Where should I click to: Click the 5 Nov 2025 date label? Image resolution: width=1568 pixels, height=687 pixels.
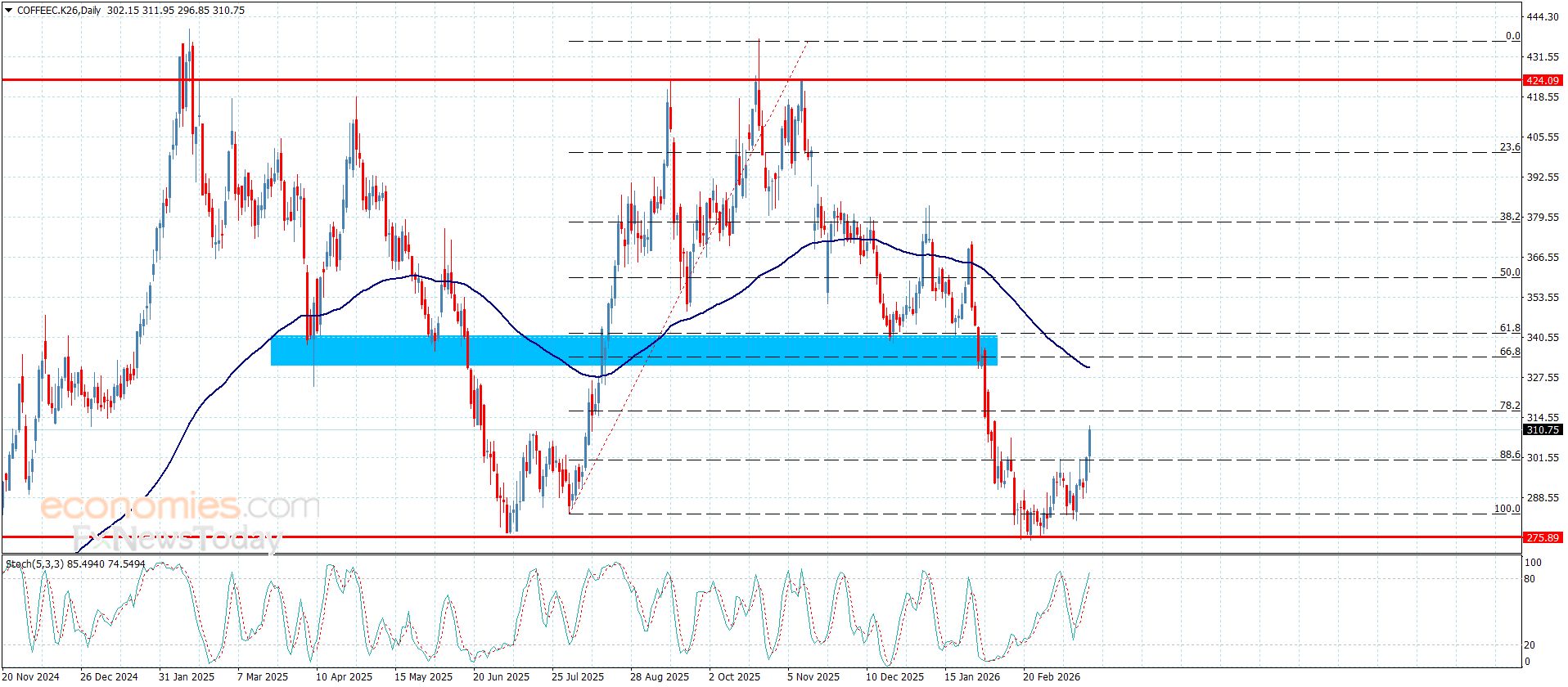(813, 677)
